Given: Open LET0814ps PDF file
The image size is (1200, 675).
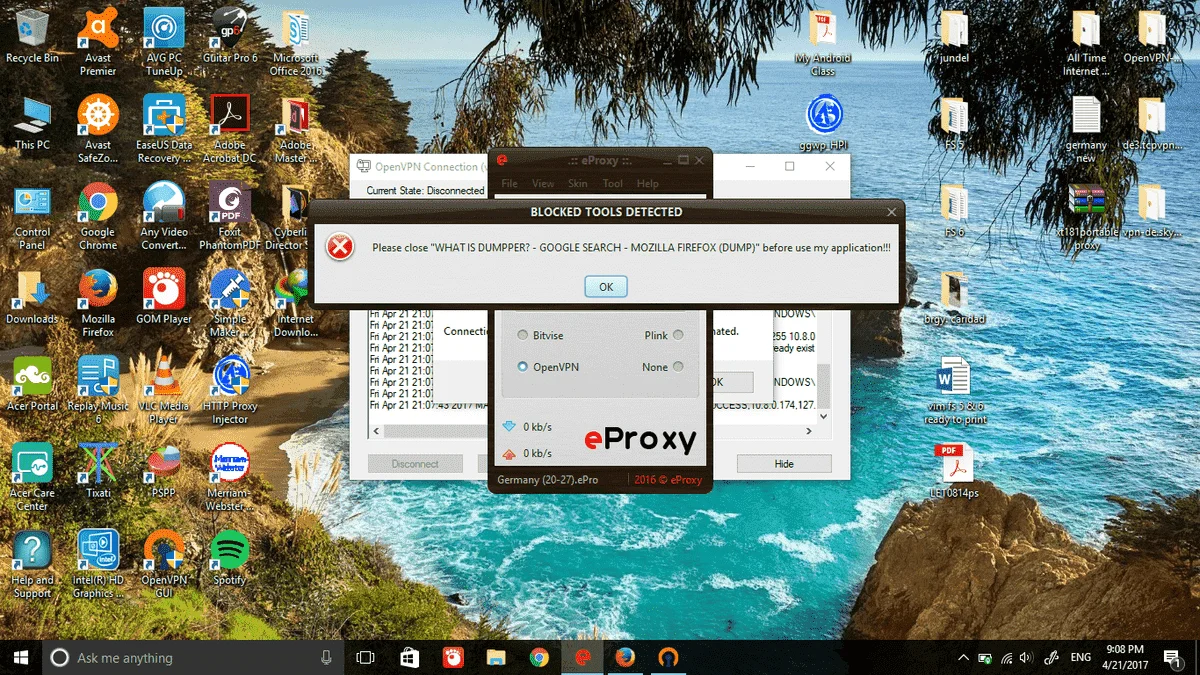Looking at the screenshot, I should pos(954,472).
